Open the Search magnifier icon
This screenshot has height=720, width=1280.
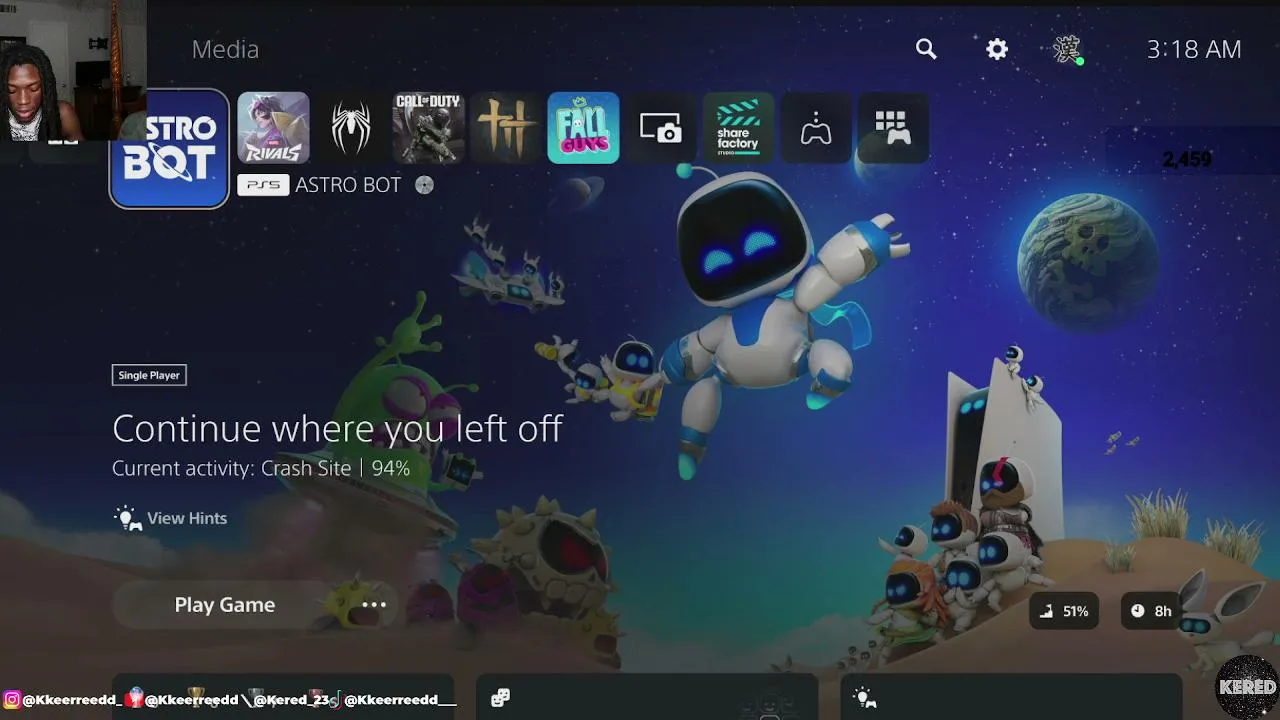click(926, 49)
